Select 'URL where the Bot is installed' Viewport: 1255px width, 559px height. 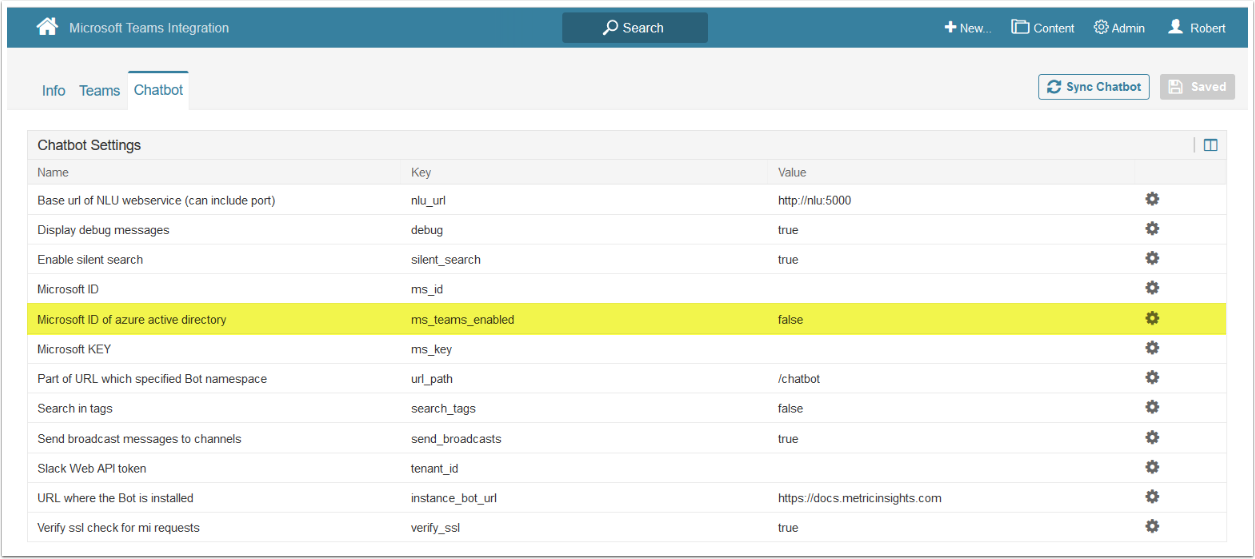click(x=115, y=498)
